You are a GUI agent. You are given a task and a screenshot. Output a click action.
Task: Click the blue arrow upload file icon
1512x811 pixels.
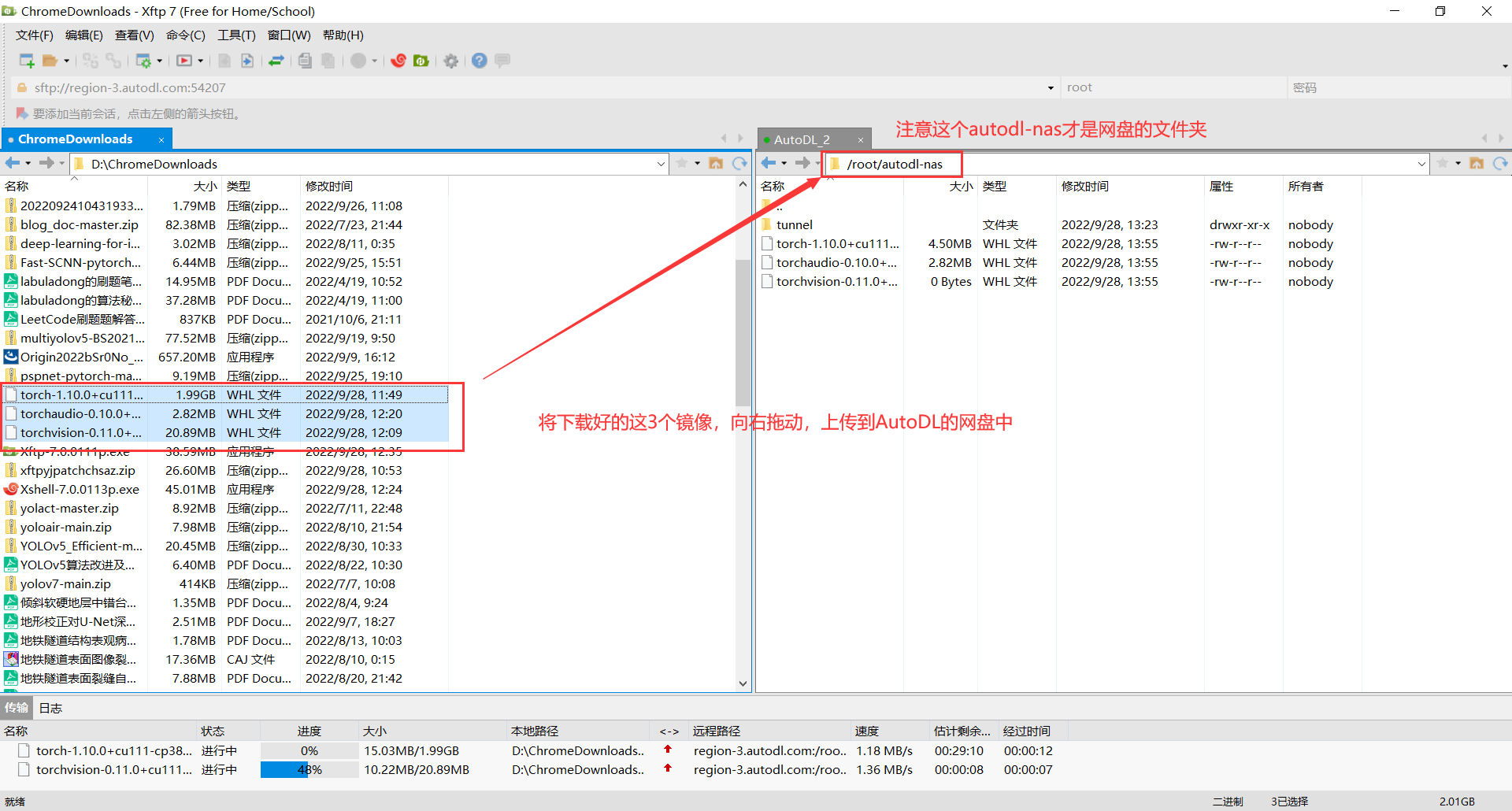coord(247,61)
